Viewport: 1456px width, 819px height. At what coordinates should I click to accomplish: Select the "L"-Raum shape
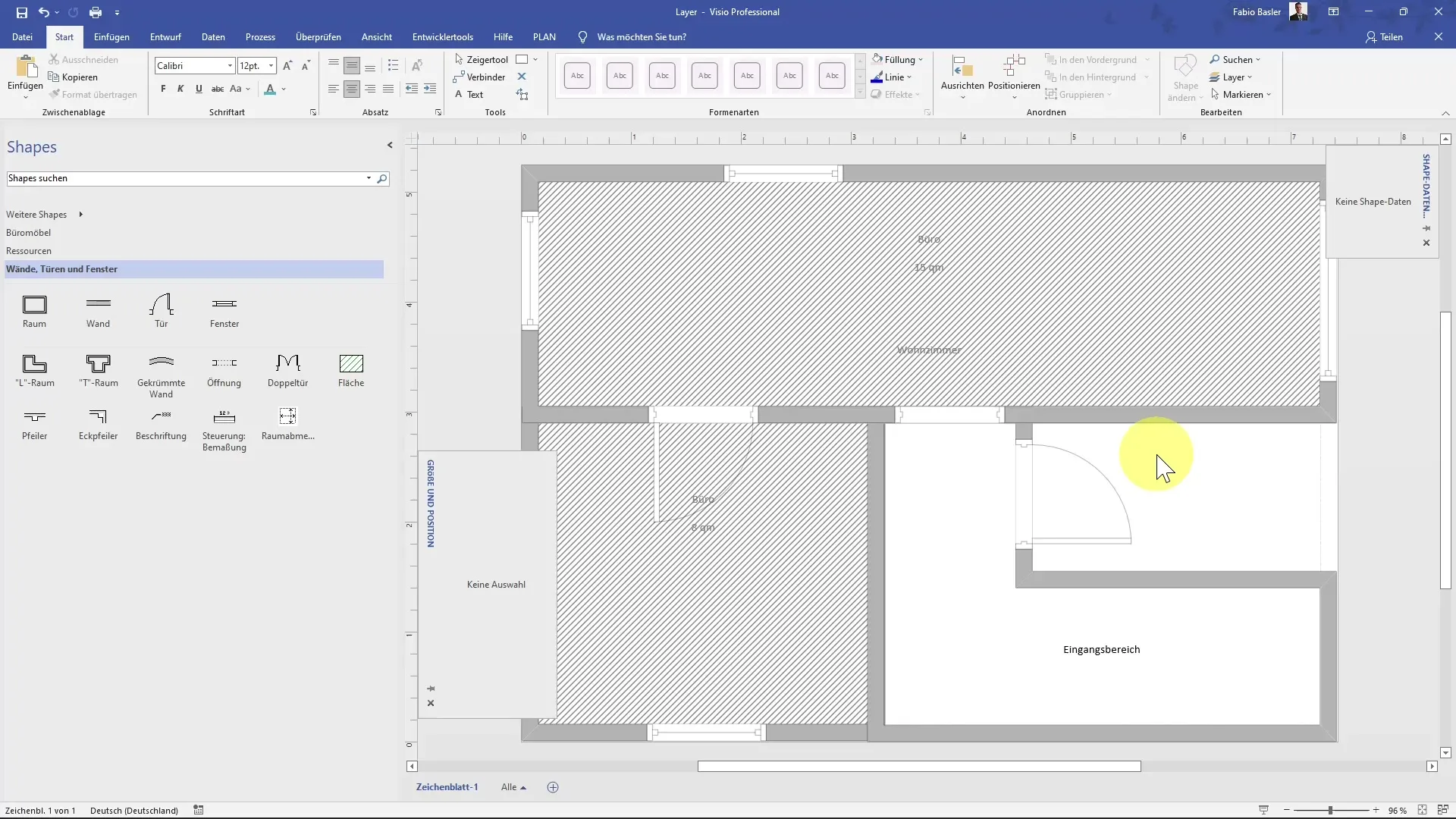35,371
